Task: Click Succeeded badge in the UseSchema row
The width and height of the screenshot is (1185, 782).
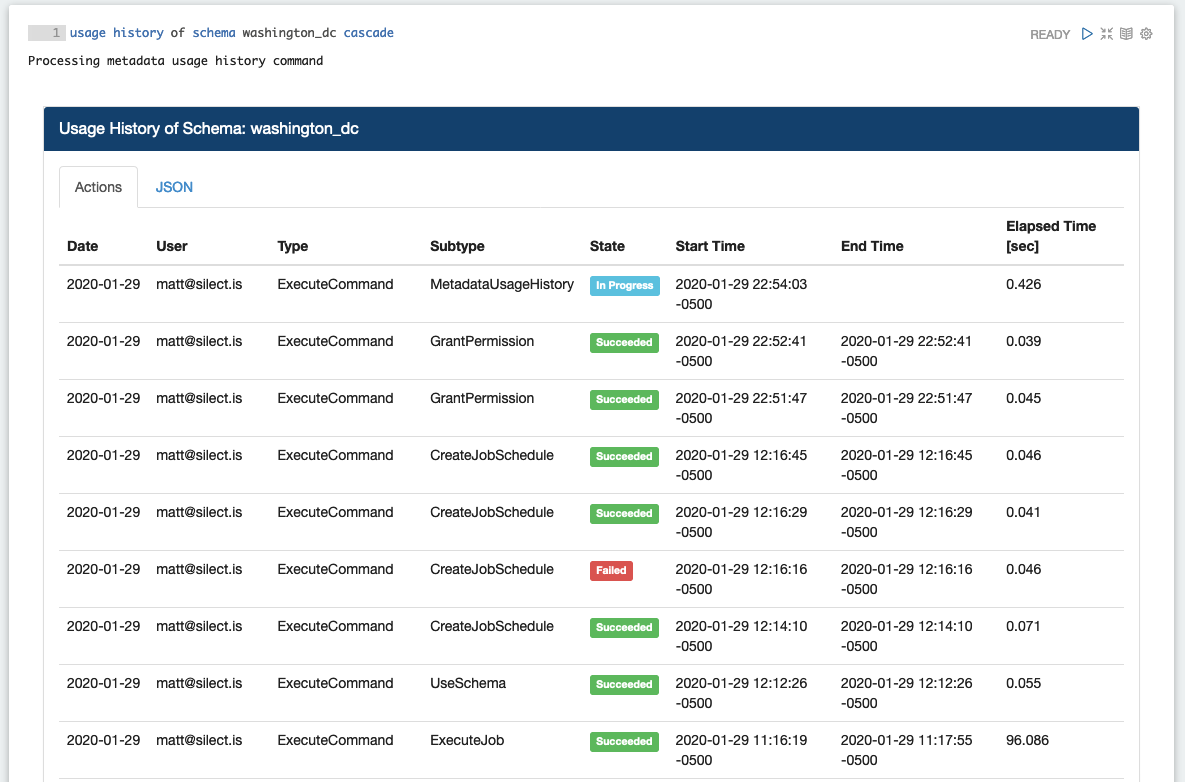Action: click(x=624, y=685)
